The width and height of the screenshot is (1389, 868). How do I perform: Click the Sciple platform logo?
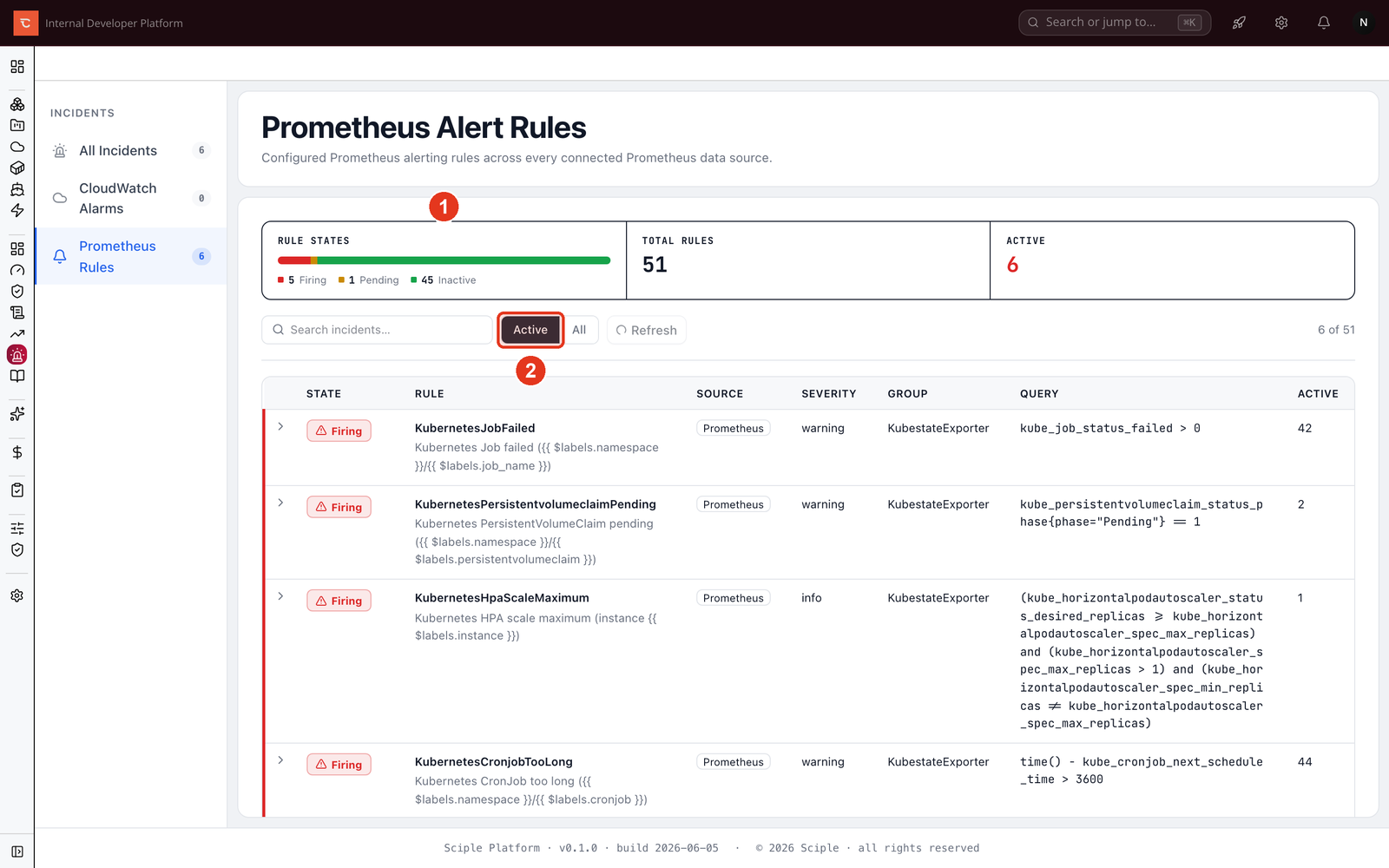click(x=25, y=23)
